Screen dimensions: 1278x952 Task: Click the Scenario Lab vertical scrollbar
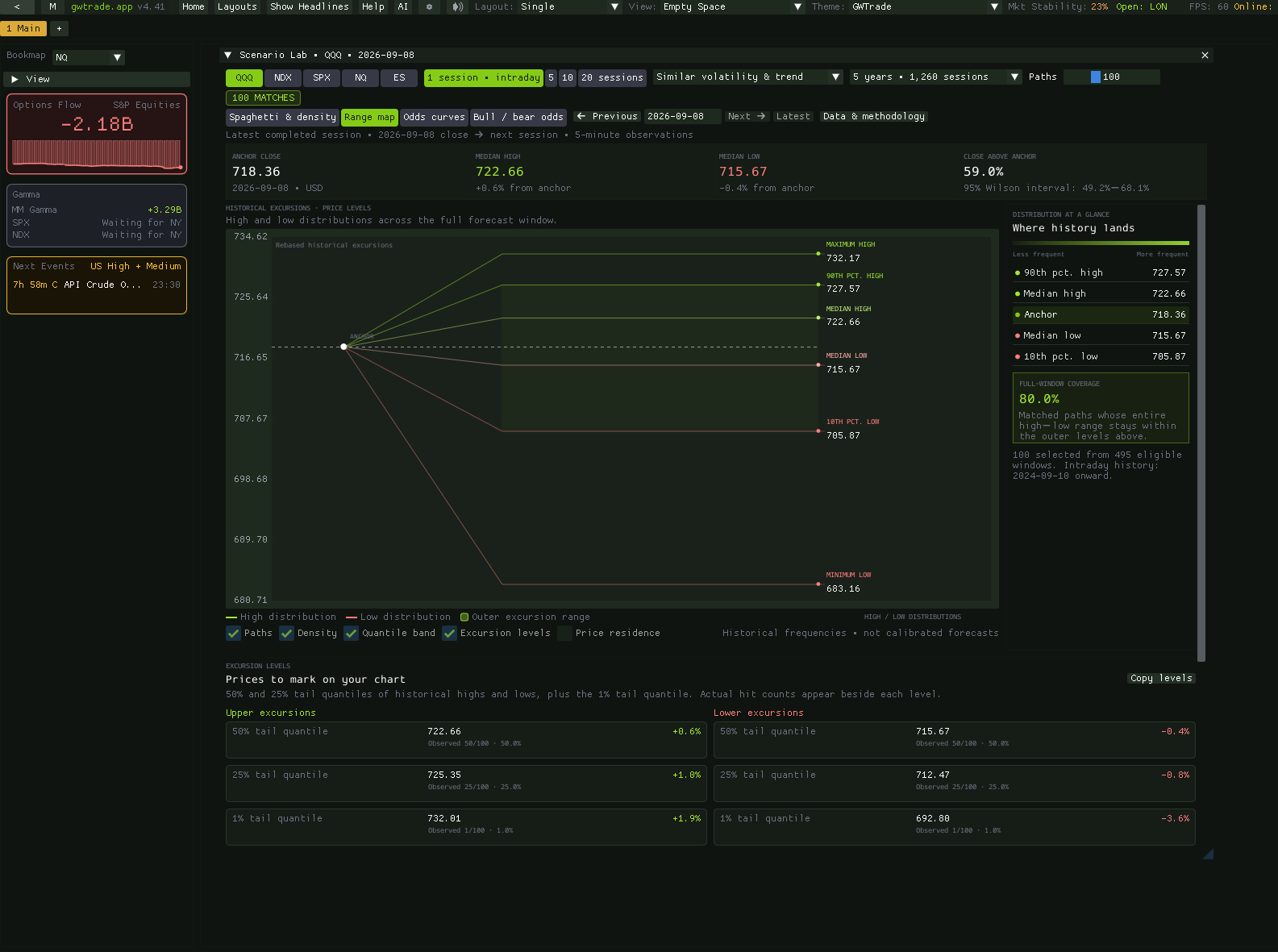coord(1201,433)
